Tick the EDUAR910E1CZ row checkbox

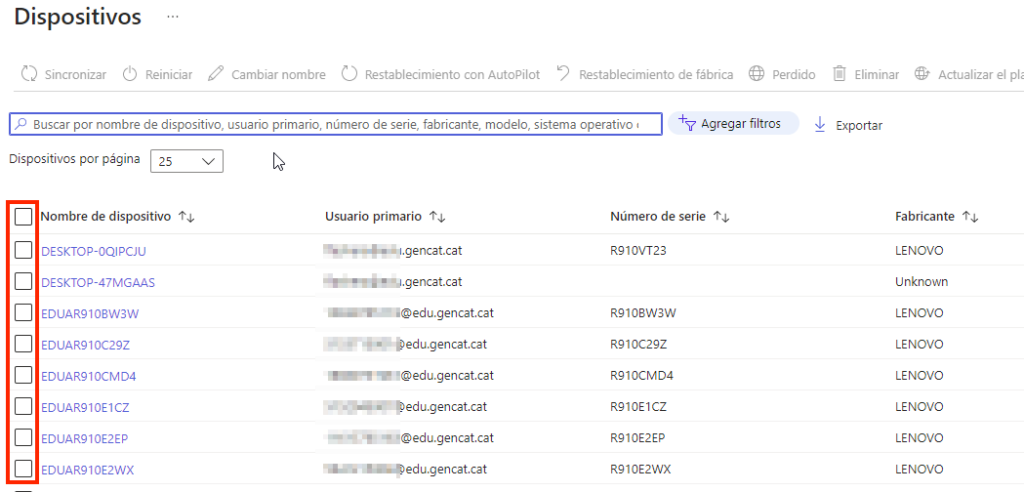point(23,406)
